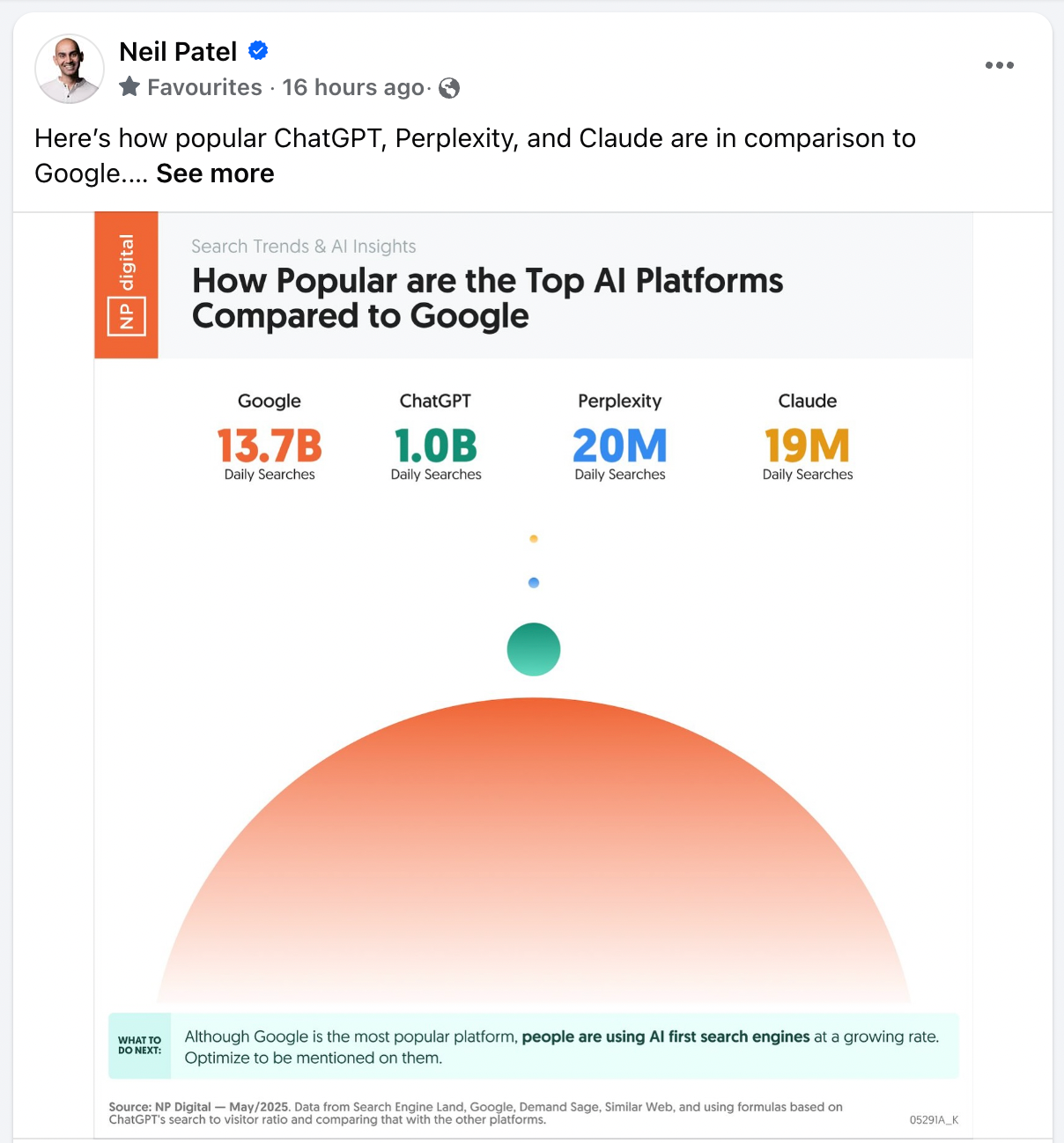
Task: Expand post text with See more
Action: (x=215, y=173)
